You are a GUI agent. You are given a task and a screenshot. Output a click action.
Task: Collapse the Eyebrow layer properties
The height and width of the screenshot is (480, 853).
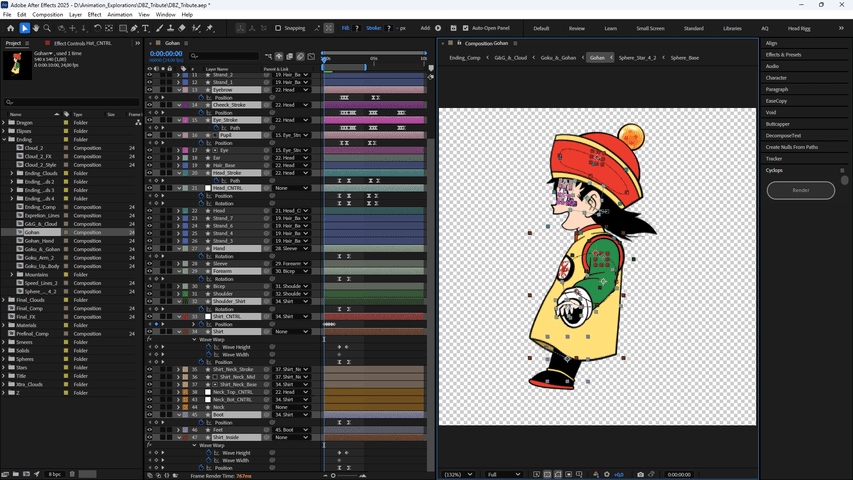pos(178,90)
